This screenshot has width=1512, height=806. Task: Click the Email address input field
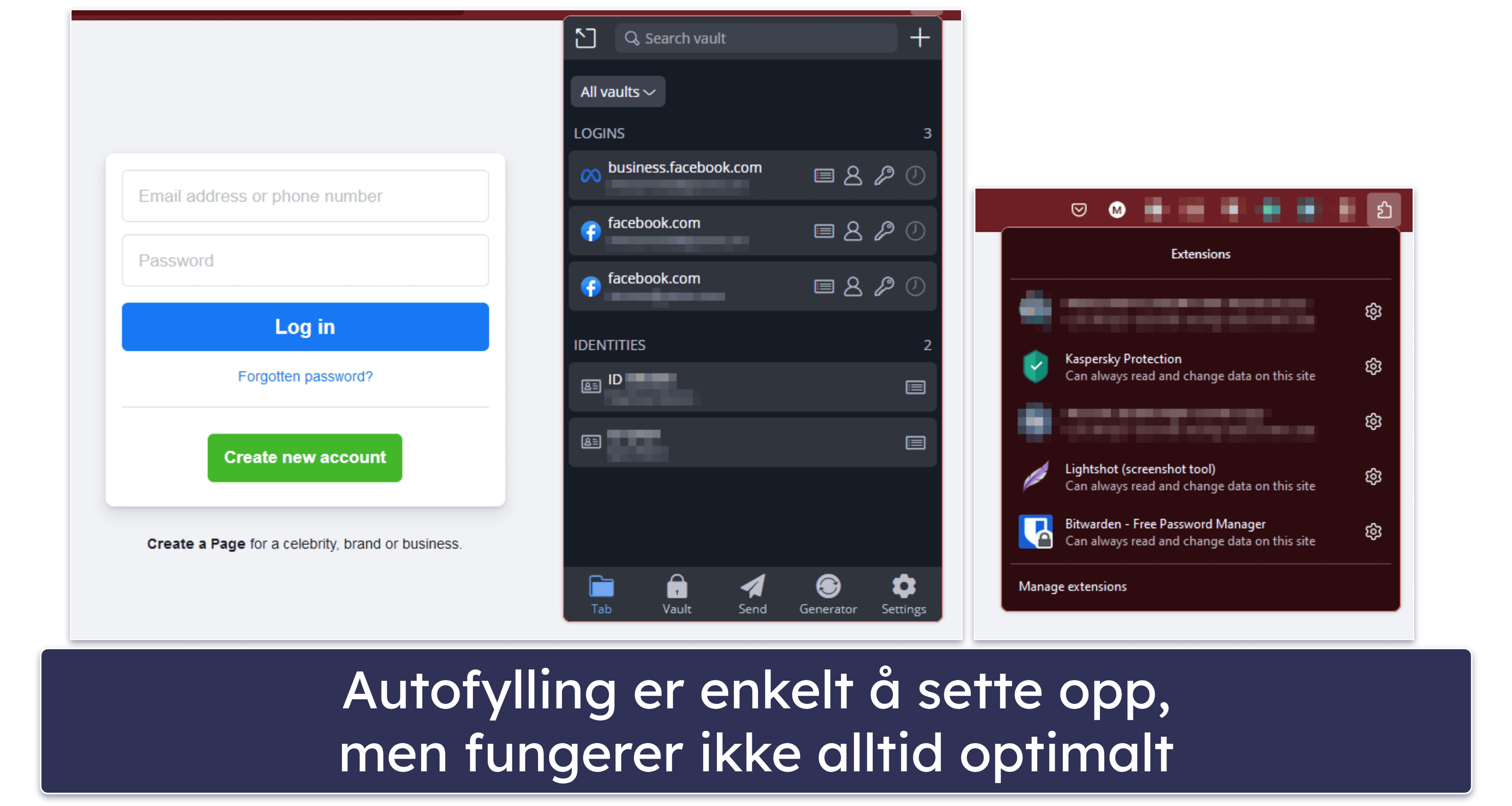pyautogui.click(x=305, y=195)
